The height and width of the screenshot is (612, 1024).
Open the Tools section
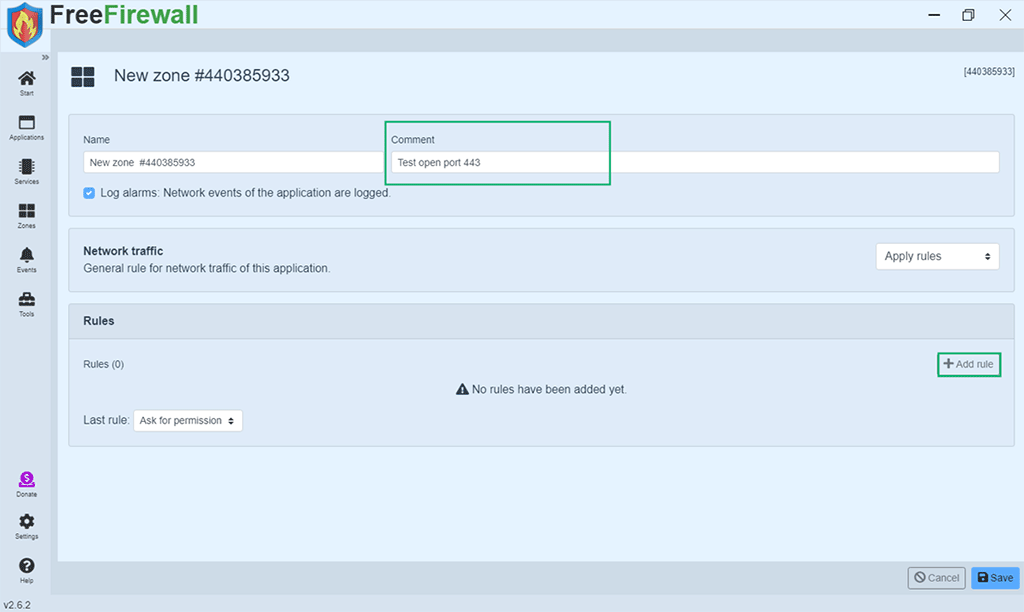pyautogui.click(x=26, y=301)
